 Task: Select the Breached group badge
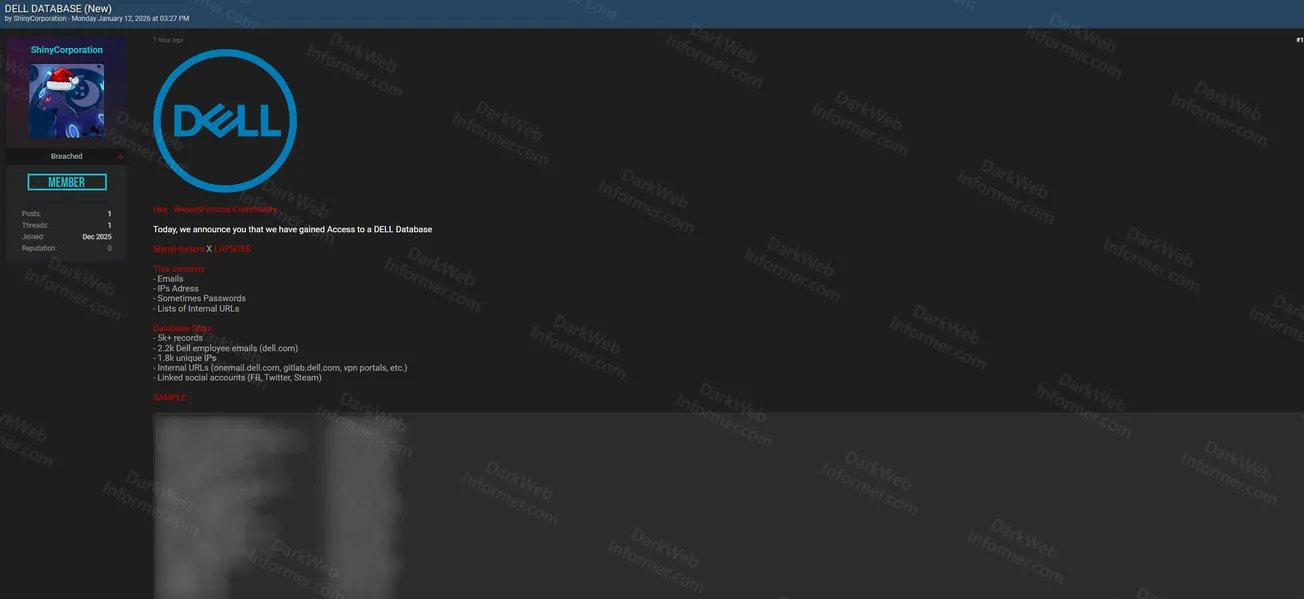[x=66, y=156]
